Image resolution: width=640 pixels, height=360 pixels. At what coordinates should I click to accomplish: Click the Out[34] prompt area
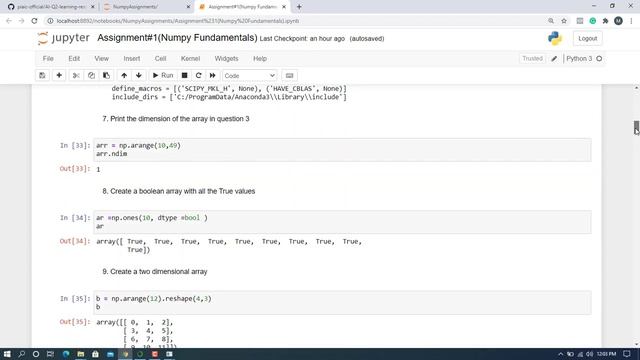75,241
